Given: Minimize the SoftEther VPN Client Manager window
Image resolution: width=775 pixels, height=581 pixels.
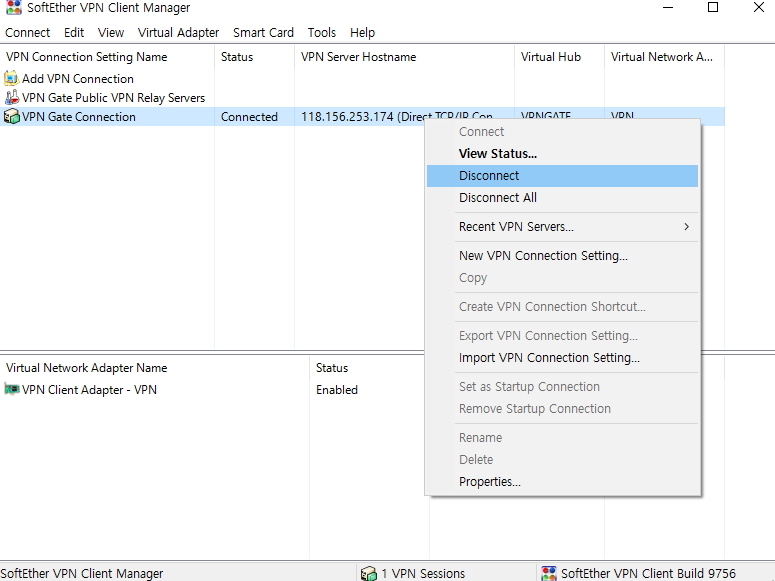Looking at the screenshot, I should pos(668,7).
